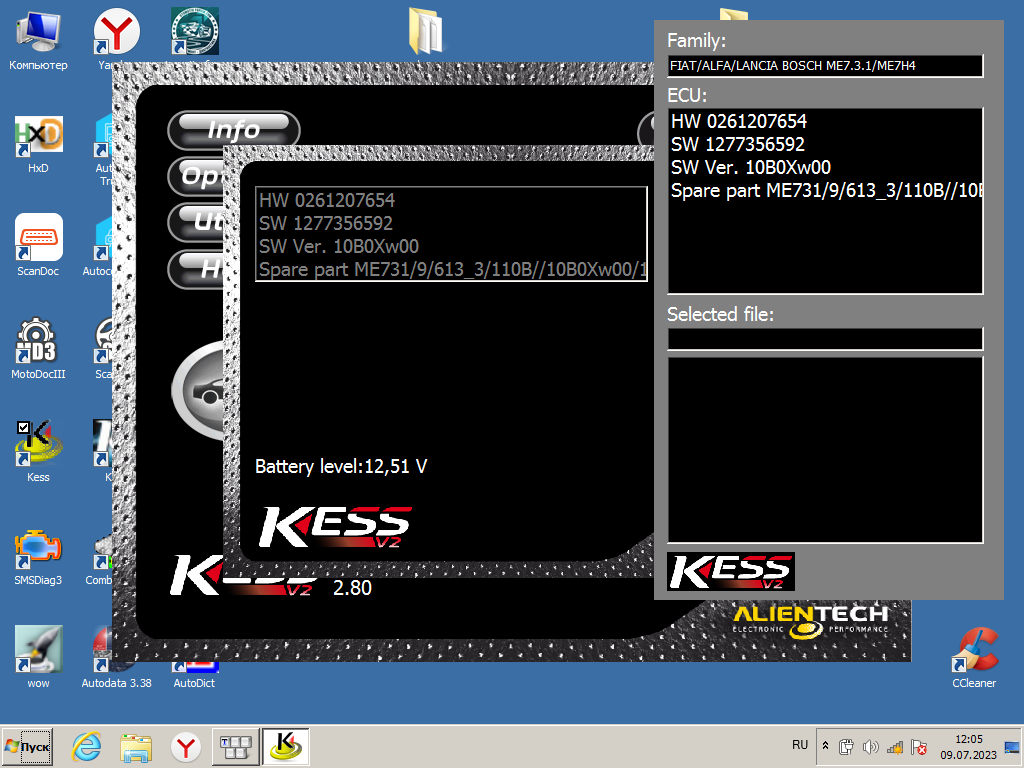Image resolution: width=1024 pixels, height=768 pixels.
Task: Click the car icon in KESS window
Action: [198, 392]
